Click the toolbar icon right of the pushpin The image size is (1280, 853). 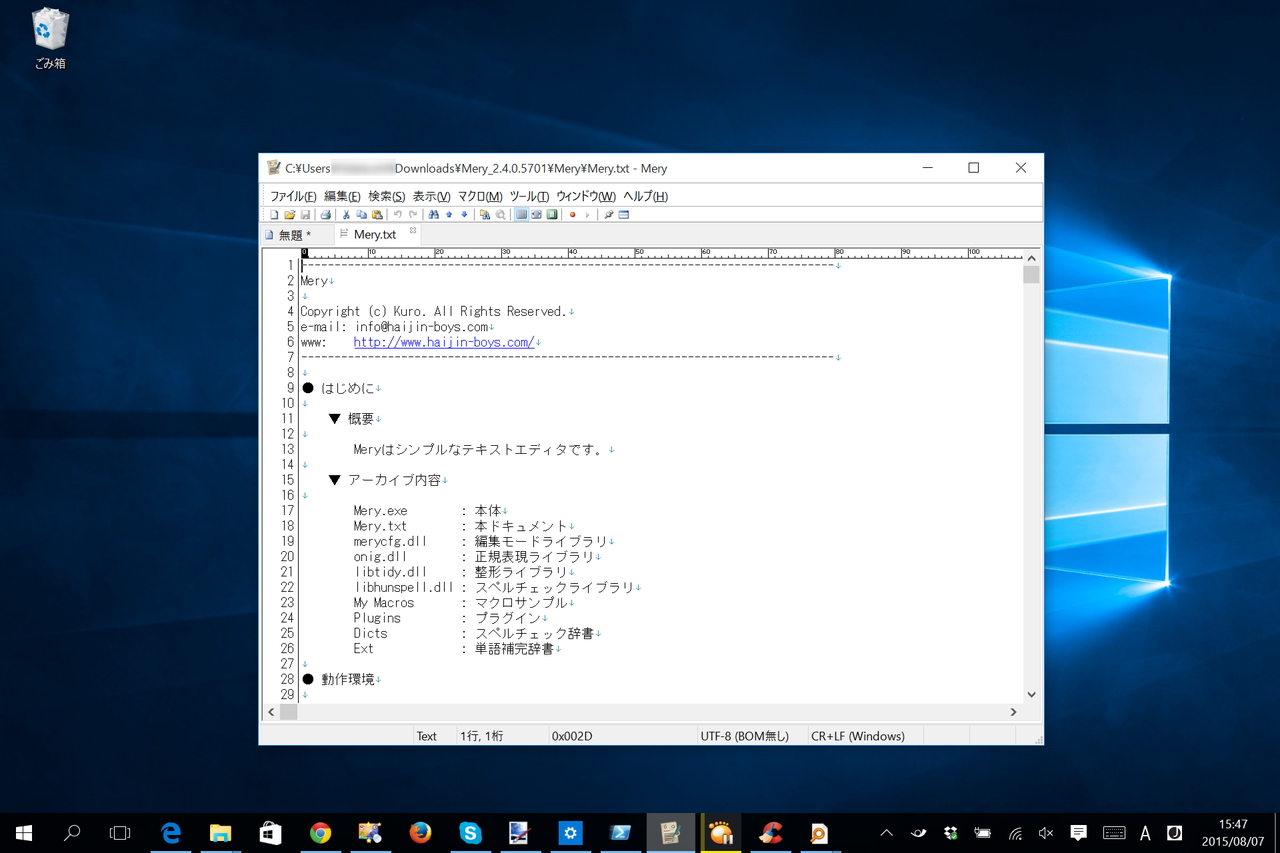click(624, 215)
